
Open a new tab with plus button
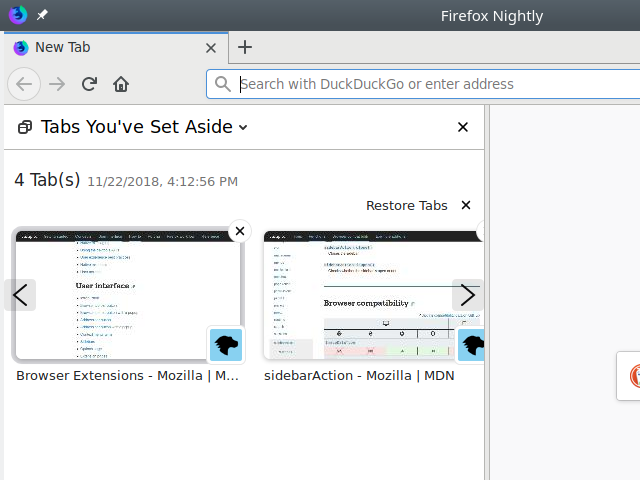click(245, 47)
